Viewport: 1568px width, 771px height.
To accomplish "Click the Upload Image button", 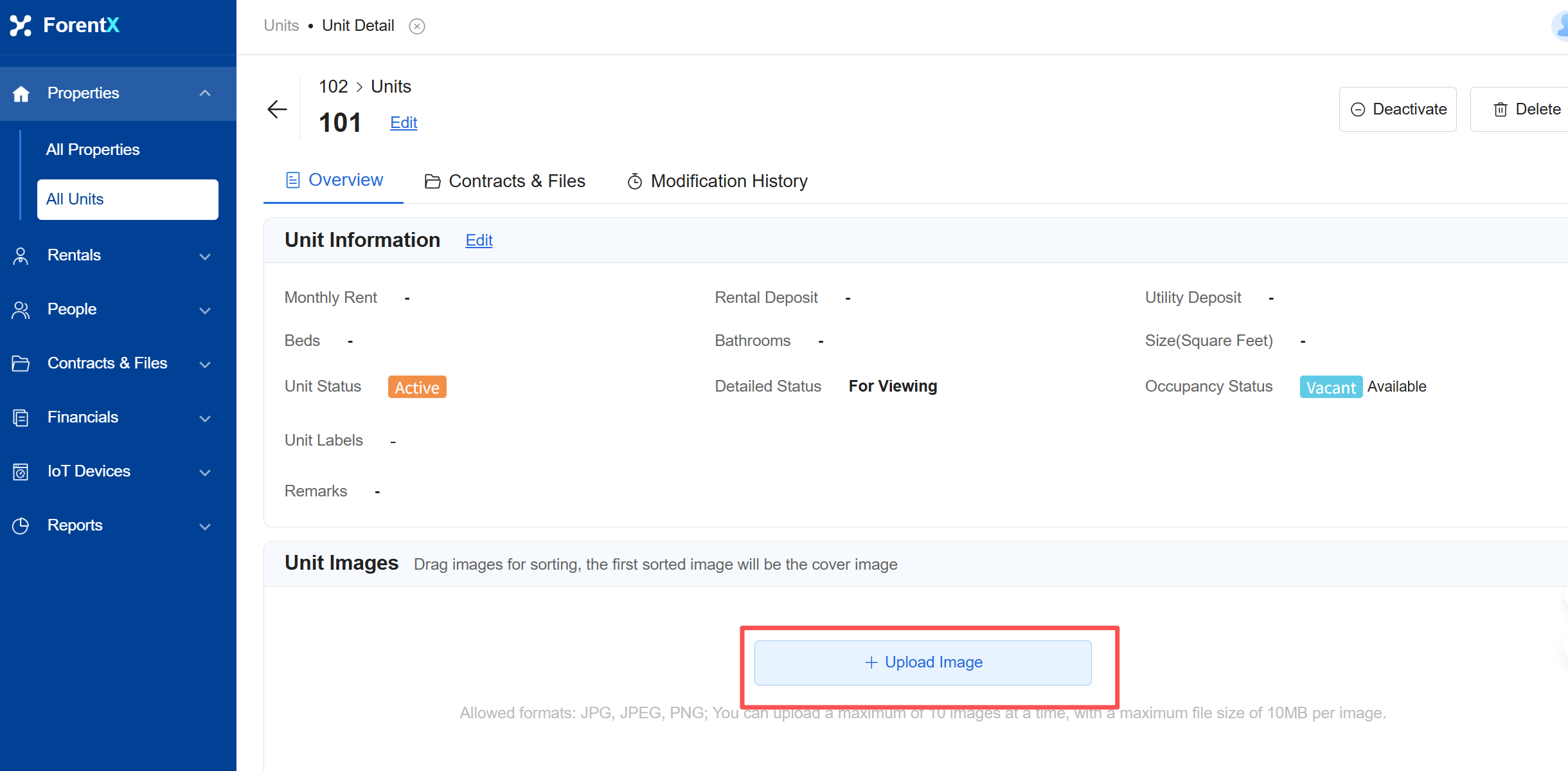I will pyautogui.click(x=923, y=662).
